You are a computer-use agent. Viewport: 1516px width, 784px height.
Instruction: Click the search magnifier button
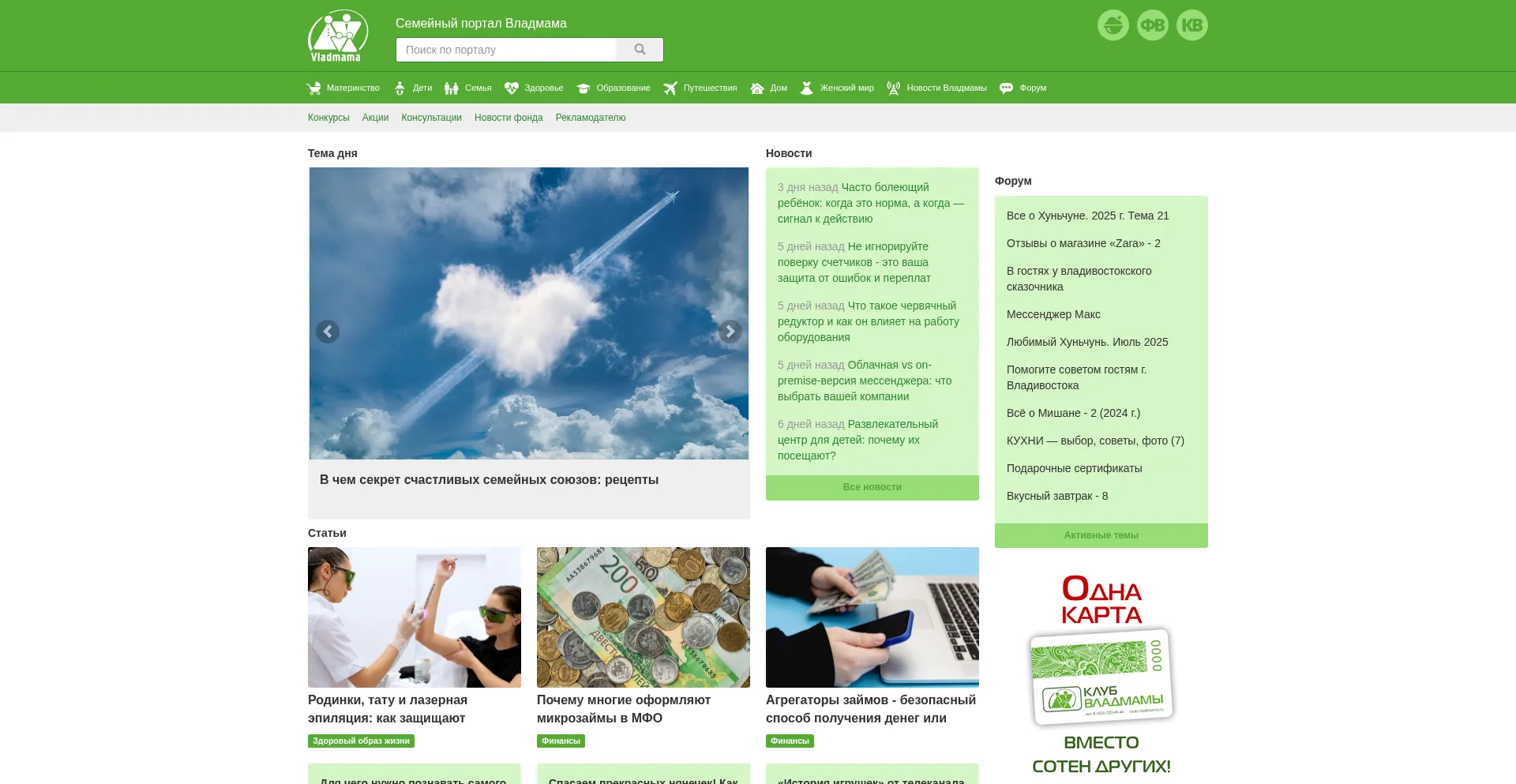[640, 50]
